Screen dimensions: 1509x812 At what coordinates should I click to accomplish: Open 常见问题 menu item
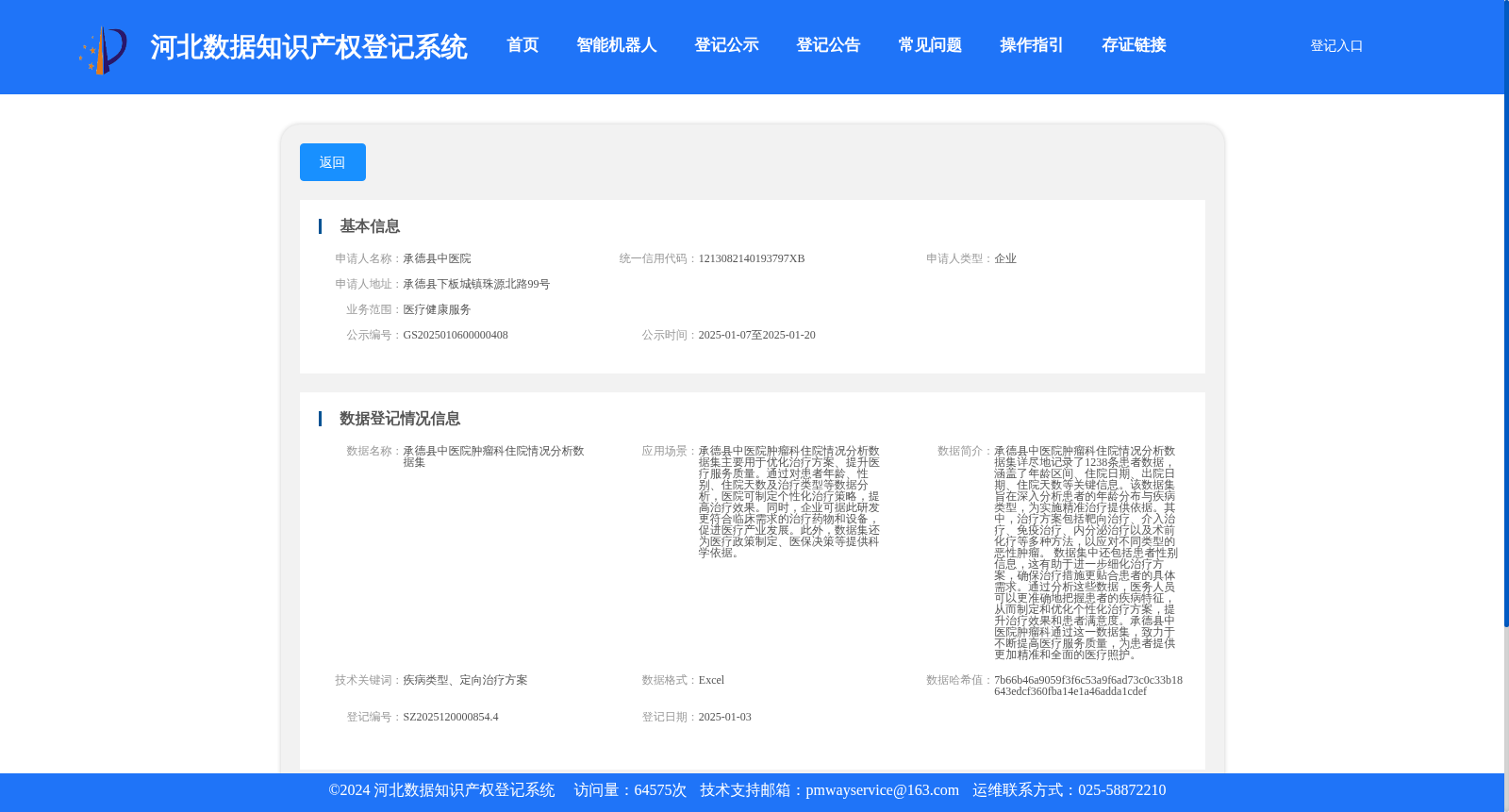pyautogui.click(x=930, y=45)
